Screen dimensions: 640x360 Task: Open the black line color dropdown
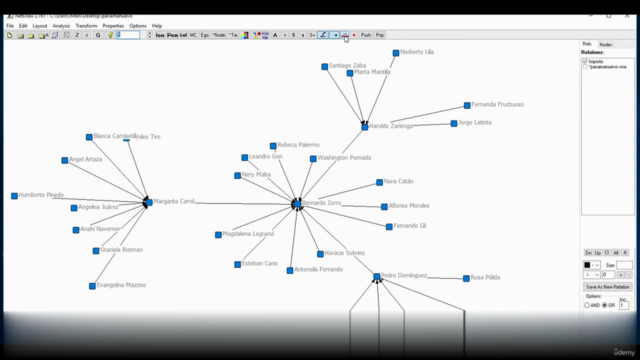pos(591,265)
